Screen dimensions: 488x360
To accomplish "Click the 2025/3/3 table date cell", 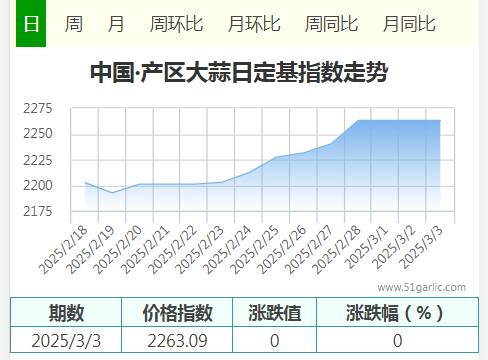I will tap(66, 340).
